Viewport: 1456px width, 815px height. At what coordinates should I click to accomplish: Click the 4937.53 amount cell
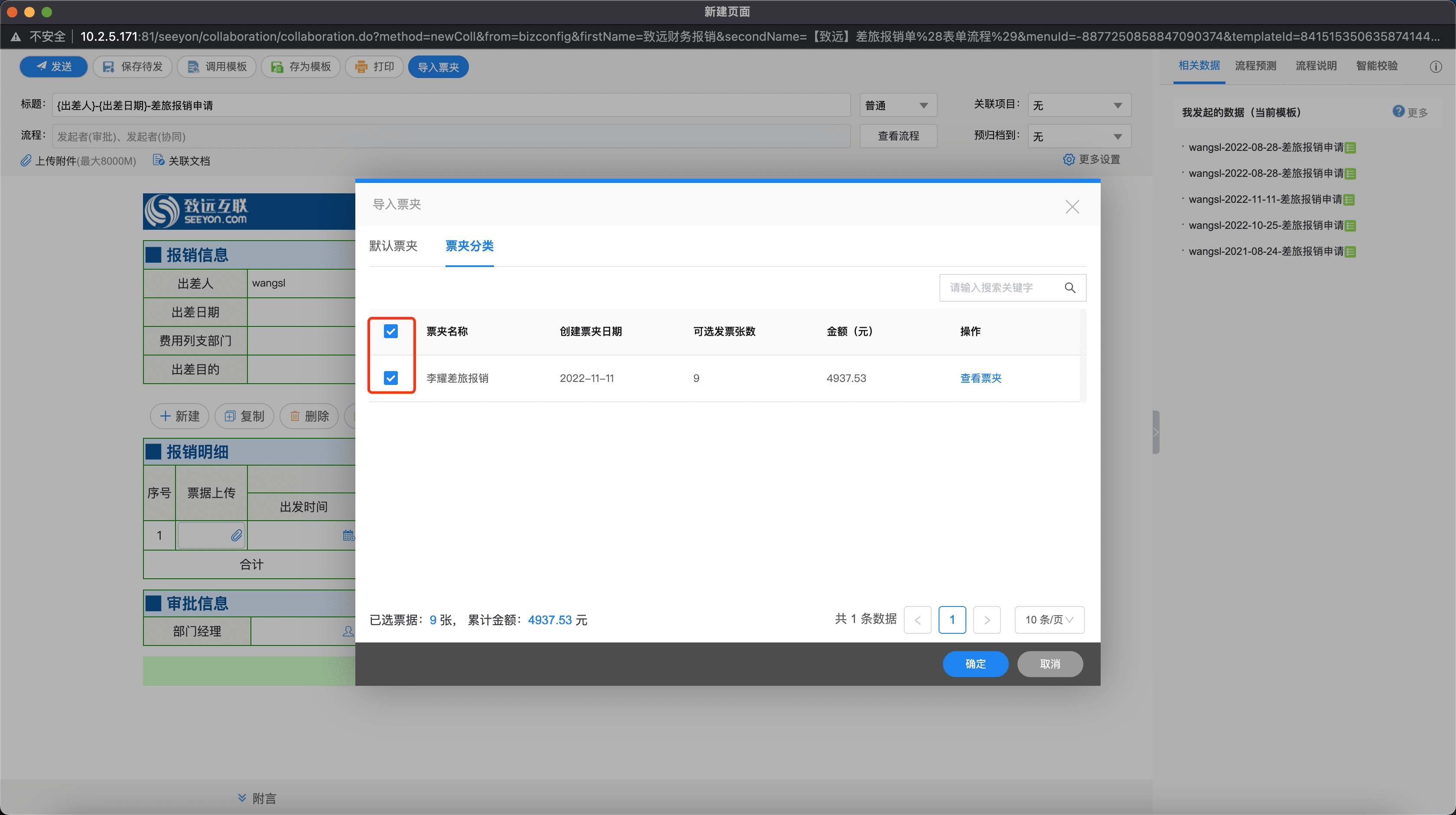846,378
